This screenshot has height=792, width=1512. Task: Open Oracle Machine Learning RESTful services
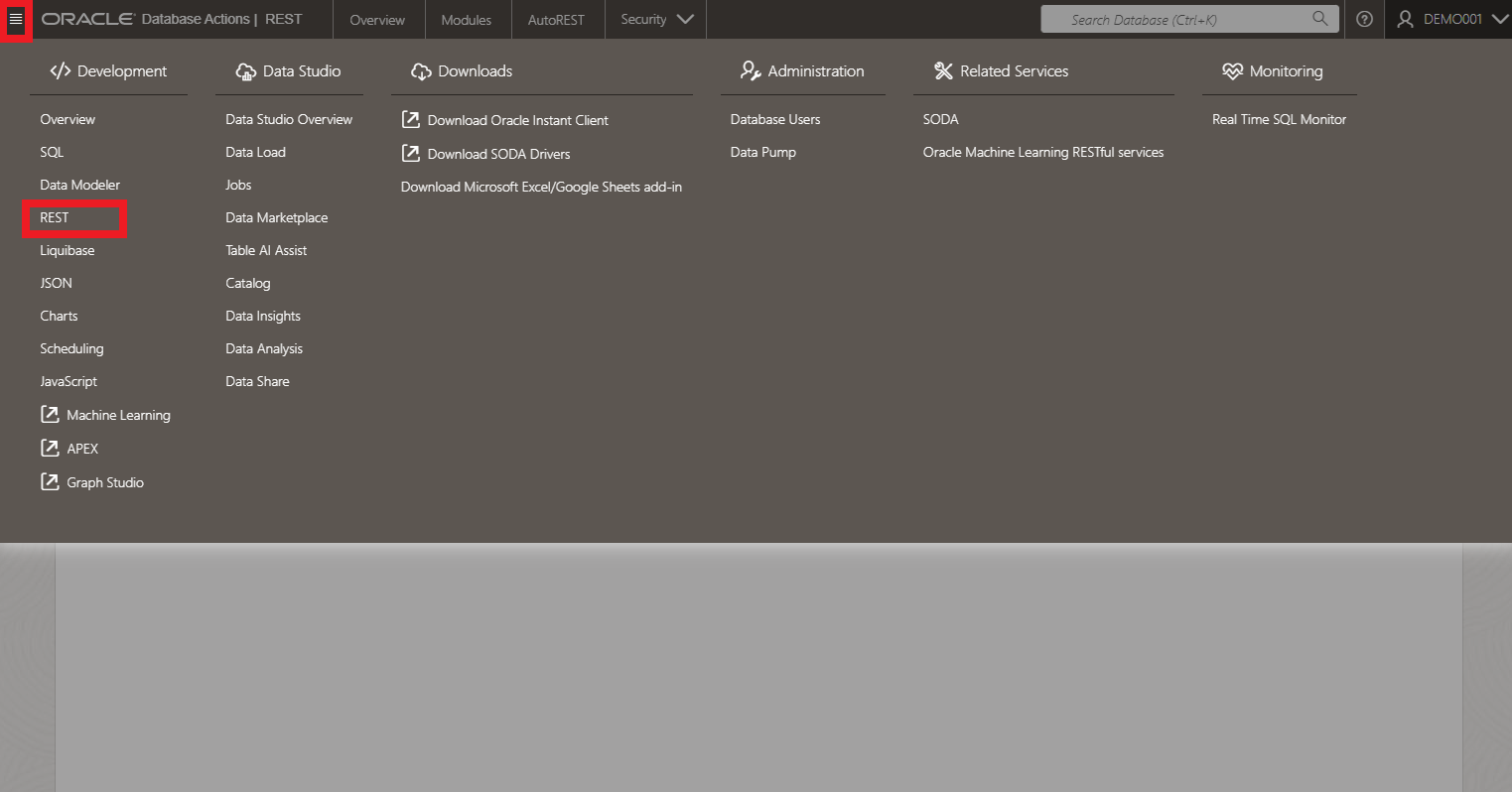tap(1043, 152)
